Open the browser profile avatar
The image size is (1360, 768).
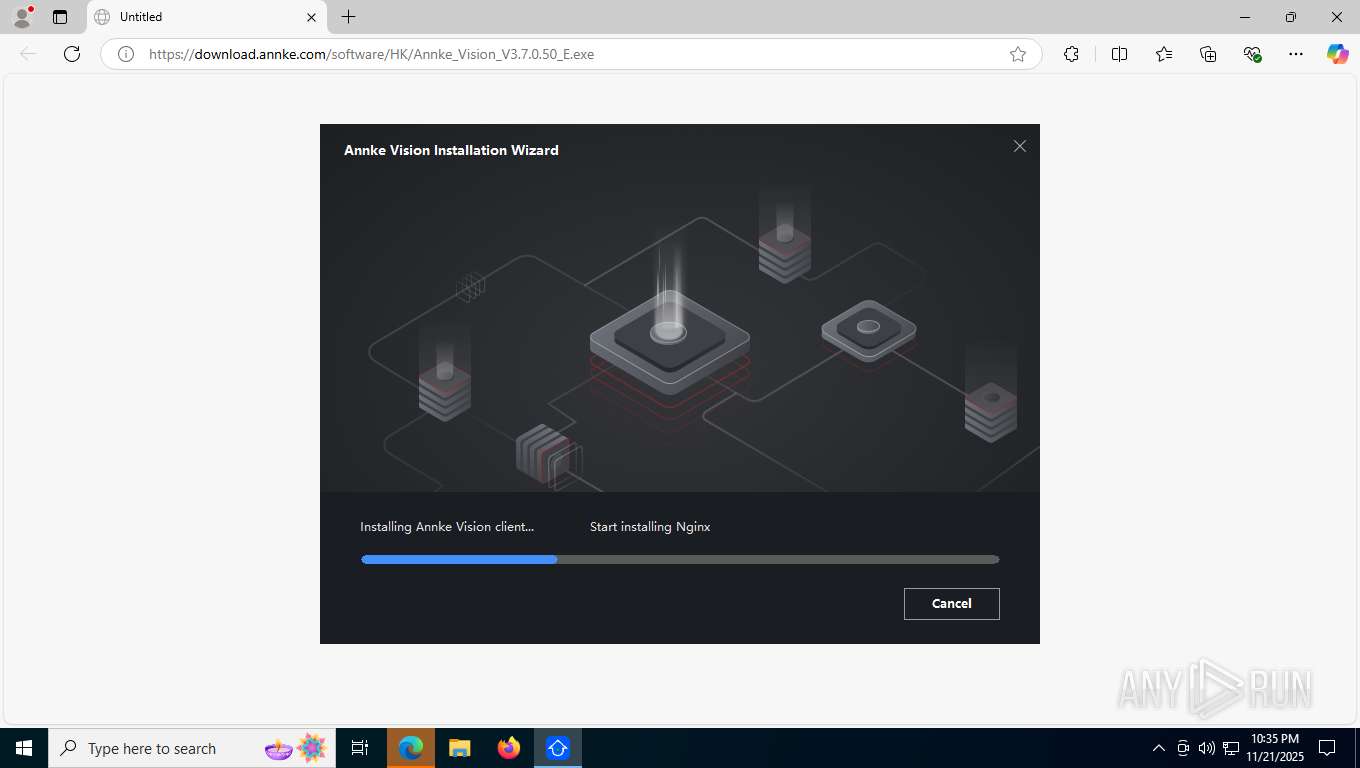(x=22, y=17)
